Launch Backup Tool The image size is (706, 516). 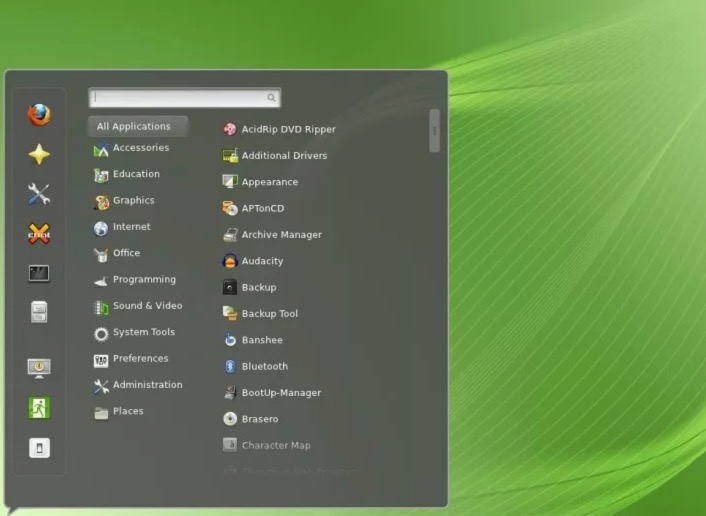(x=260, y=313)
